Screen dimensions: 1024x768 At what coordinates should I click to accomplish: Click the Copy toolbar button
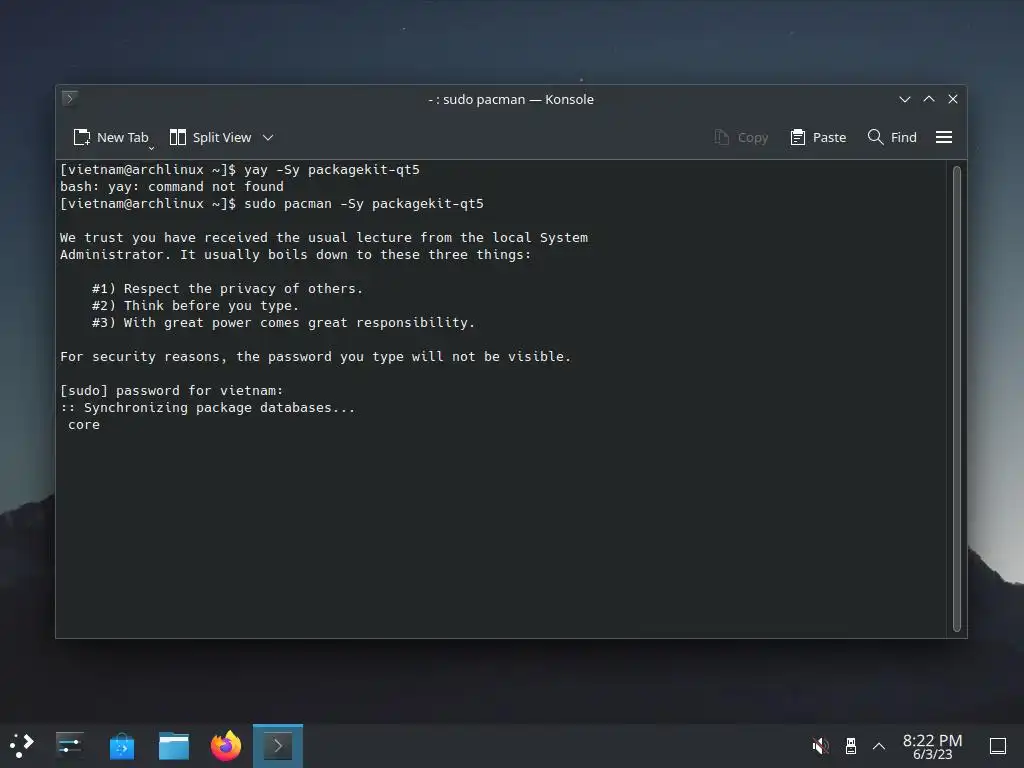(x=741, y=138)
